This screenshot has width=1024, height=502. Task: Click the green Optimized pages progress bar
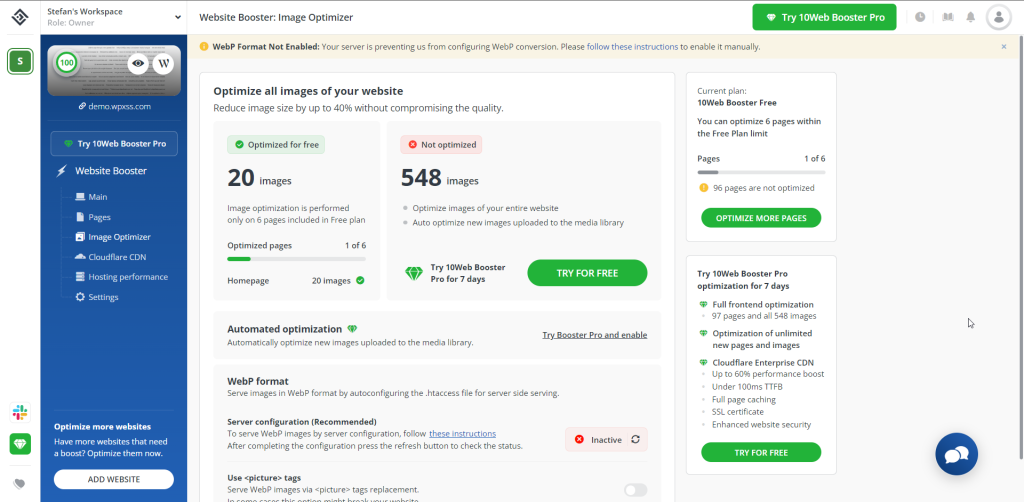(x=296, y=259)
